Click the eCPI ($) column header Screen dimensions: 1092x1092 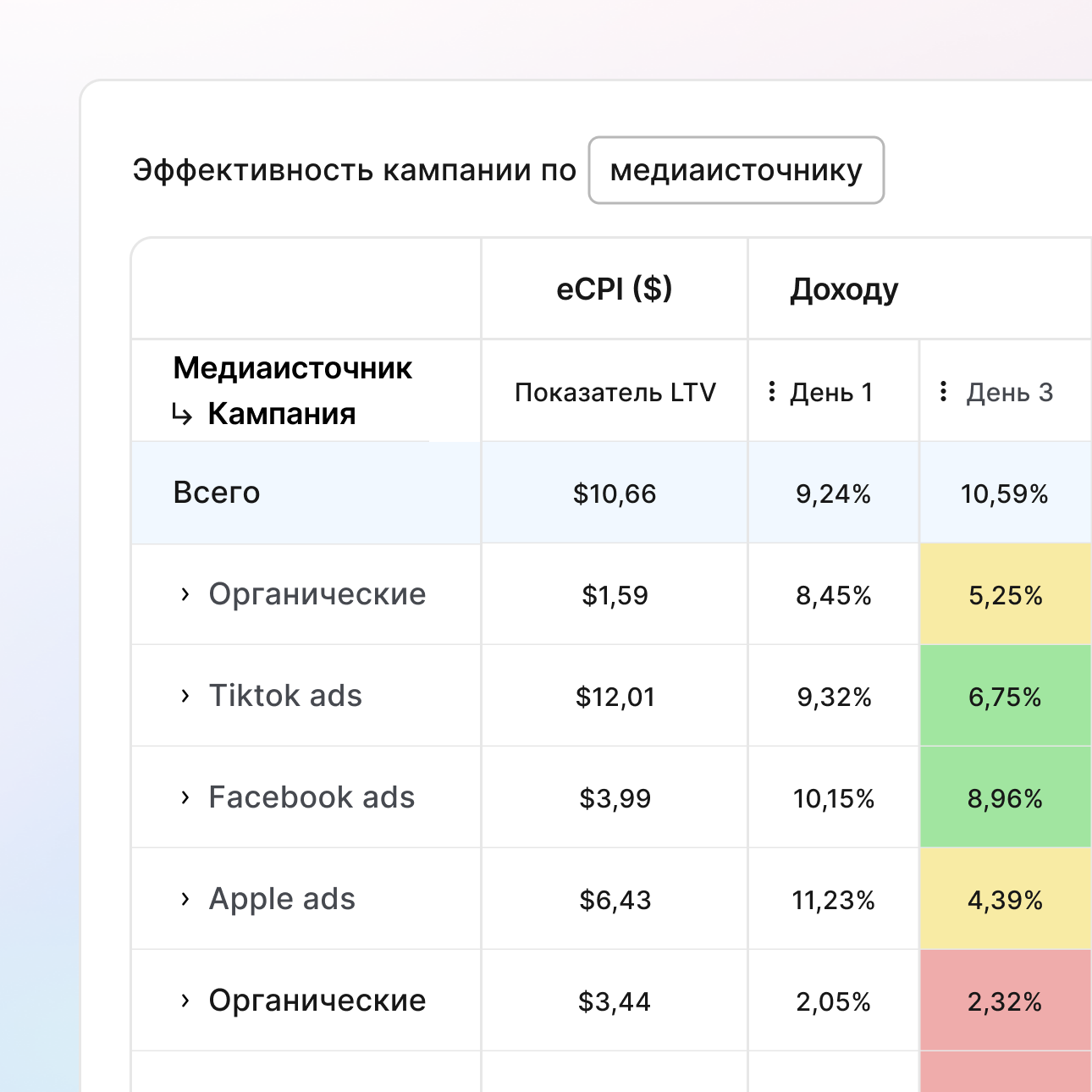click(614, 290)
